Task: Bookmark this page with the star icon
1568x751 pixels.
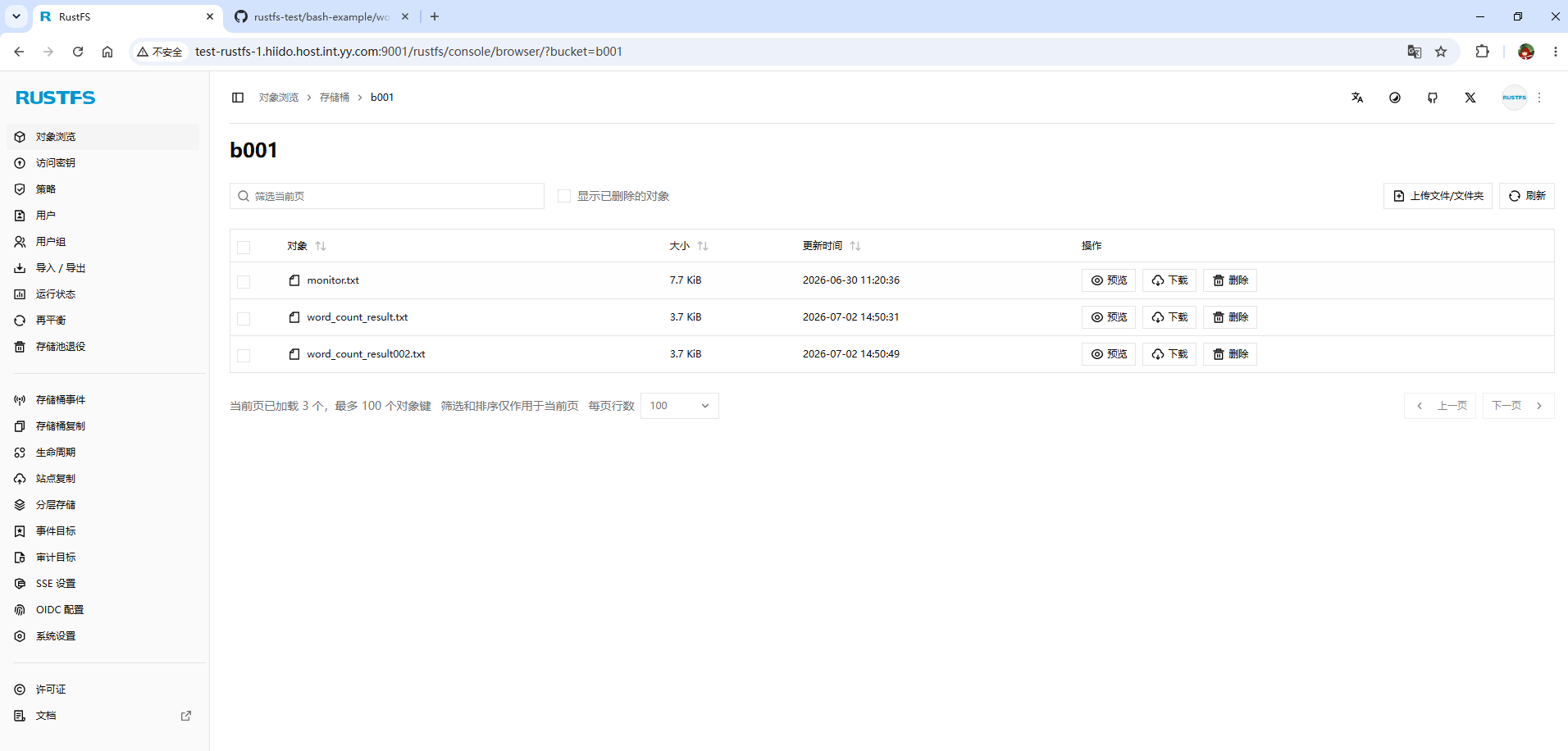Action: point(1441,52)
